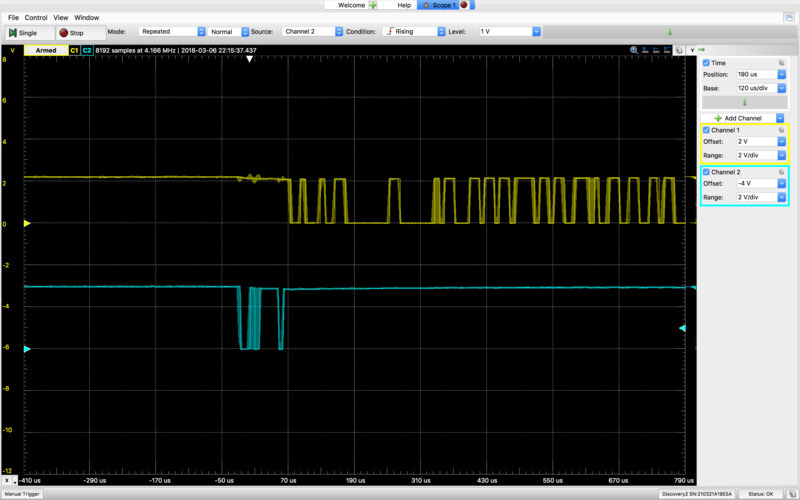Open the trigger type dropdown showing Normal

point(228,32)
